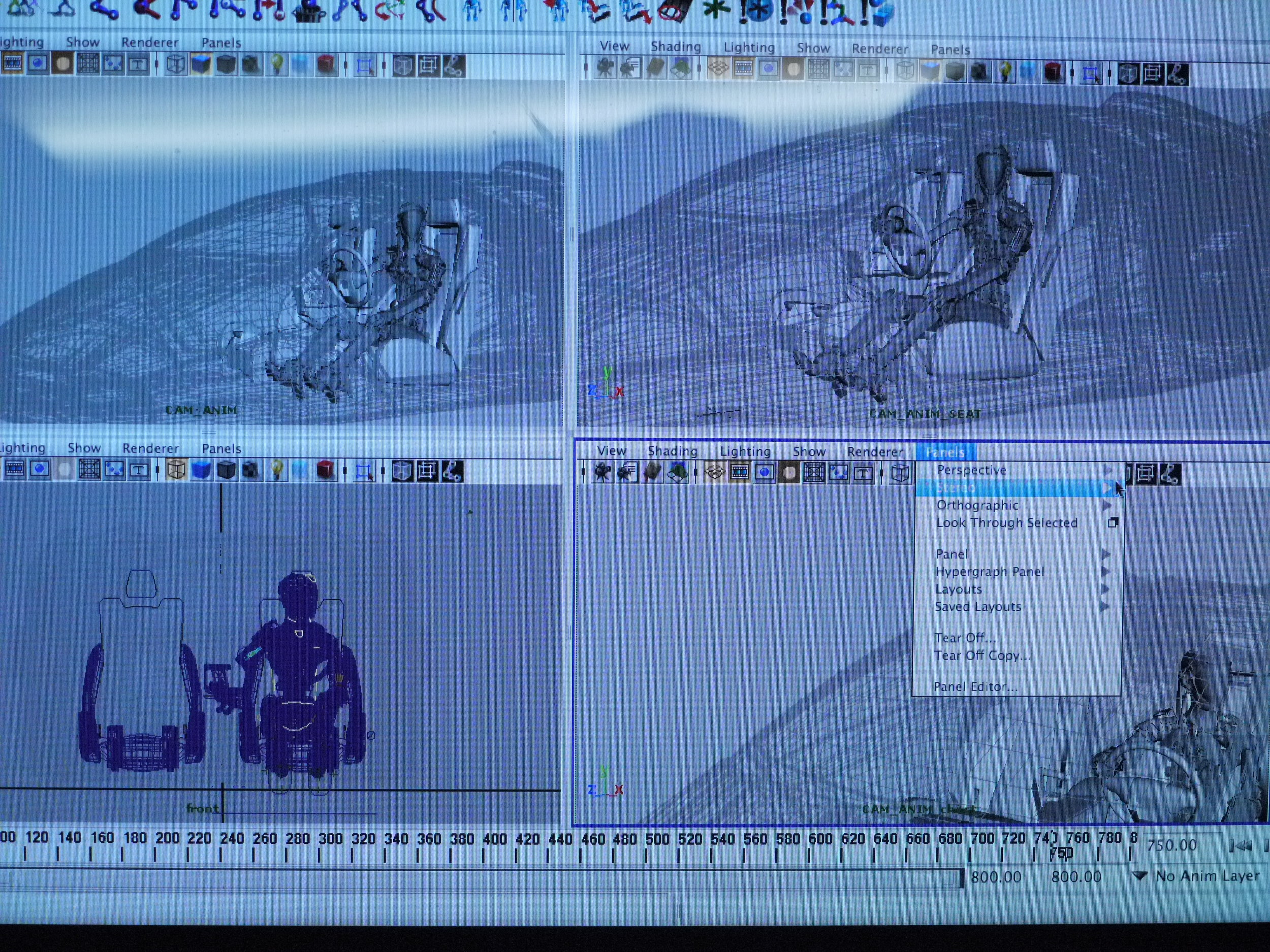Click wireframe cube icon in front view panel
The image size is (1270, 952).
pos(176,471)
